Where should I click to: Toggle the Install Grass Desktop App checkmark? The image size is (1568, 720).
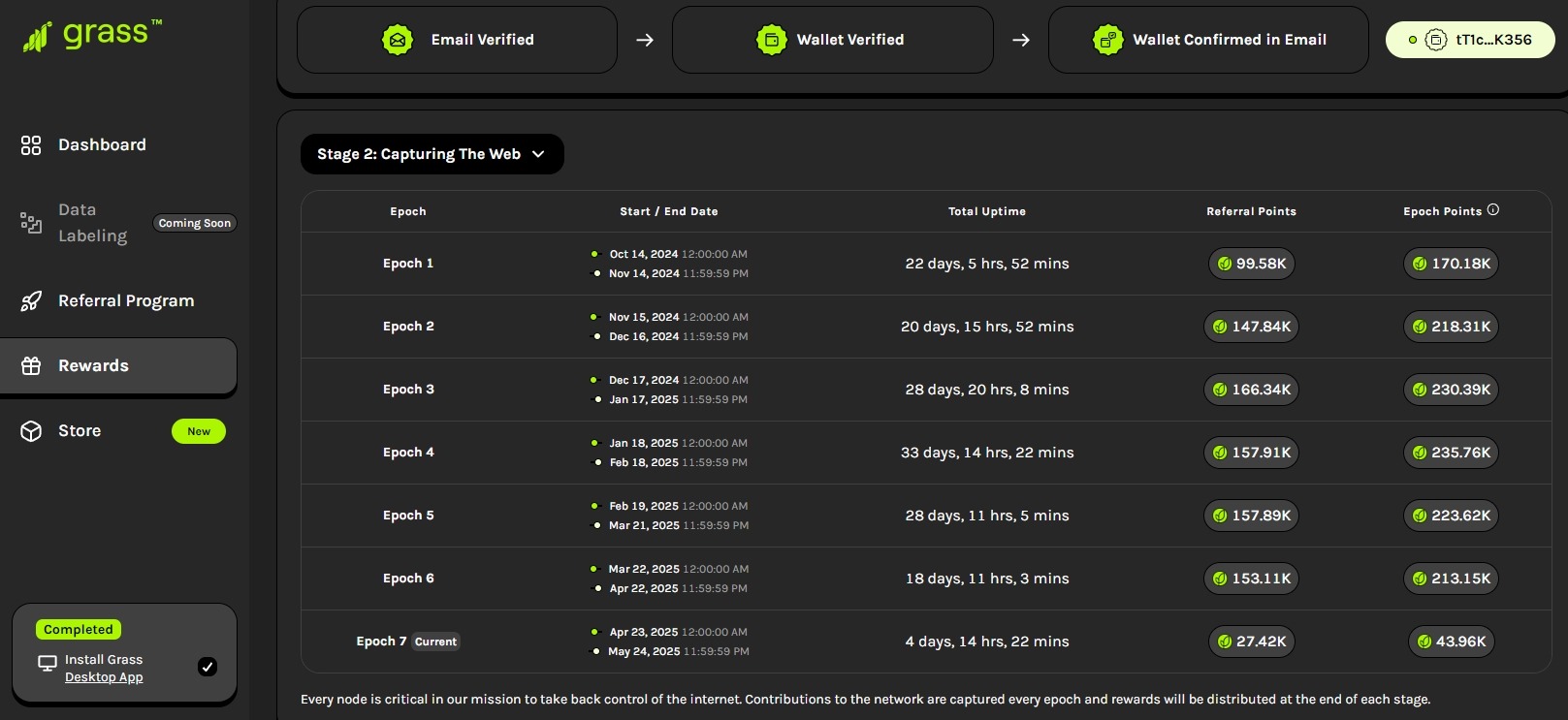(x=208, y=667)
